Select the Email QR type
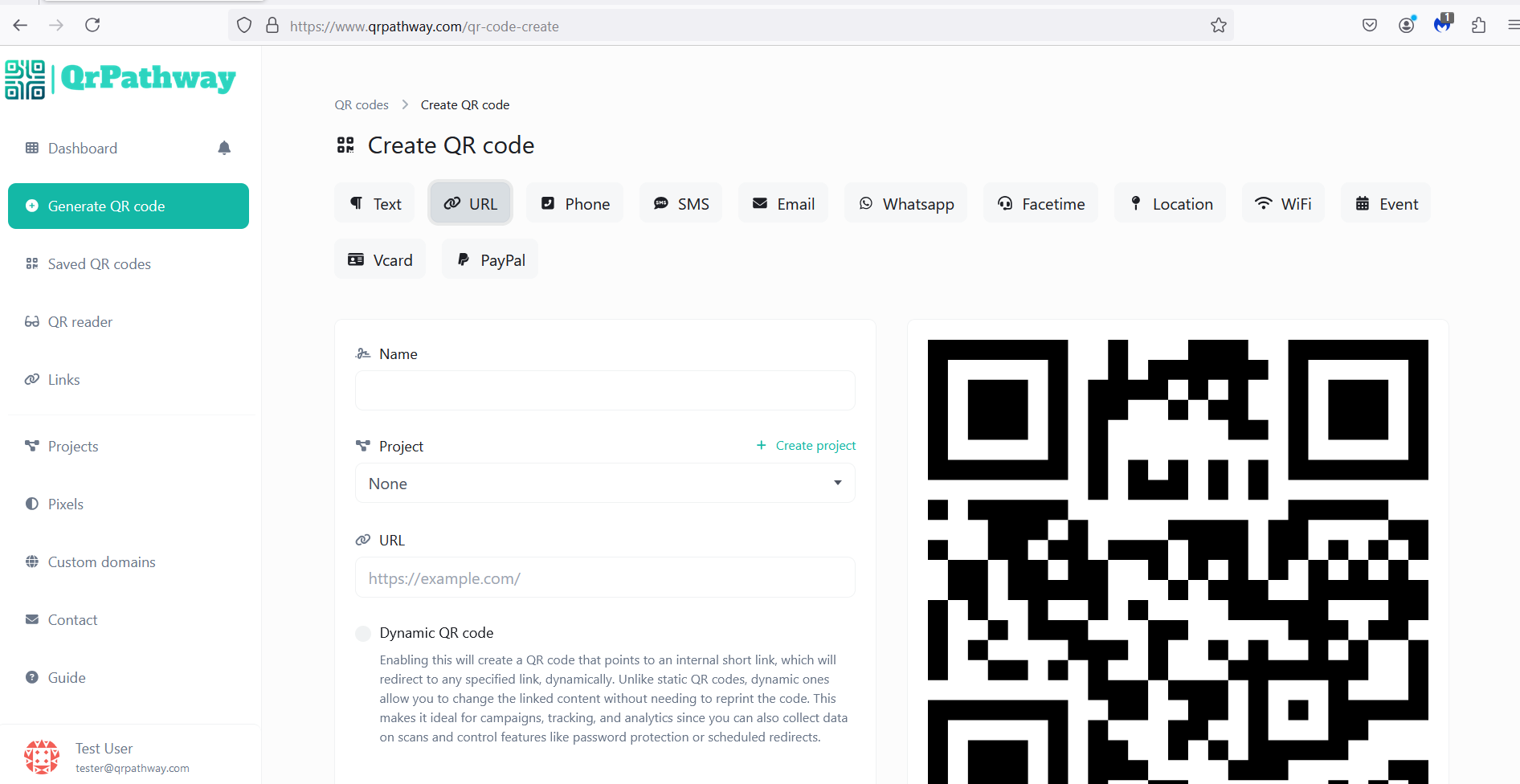The image size is (1520, 784). [783, 204]
